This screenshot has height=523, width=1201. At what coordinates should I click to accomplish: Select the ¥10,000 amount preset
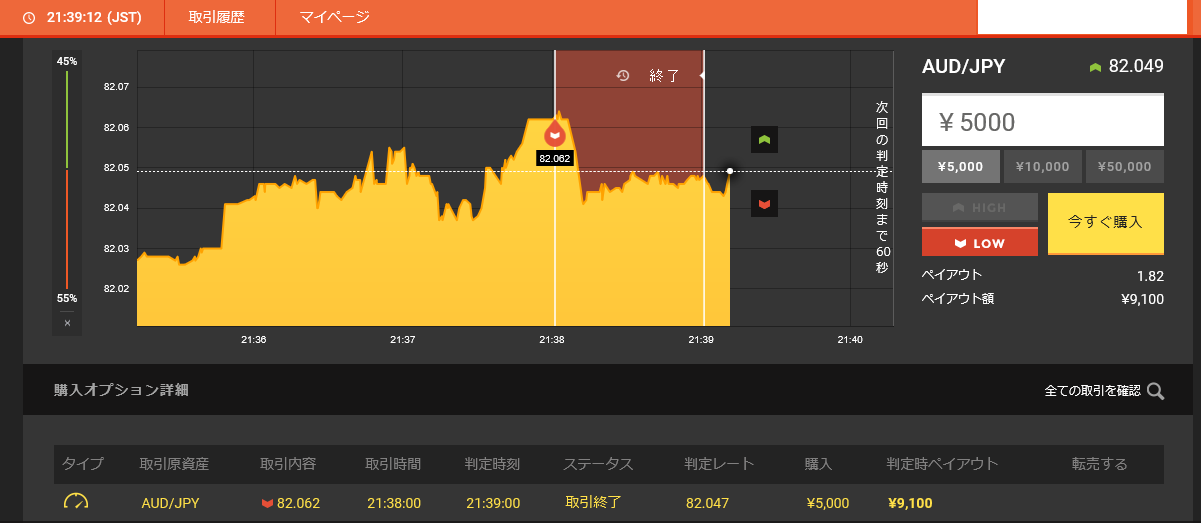1042,167
